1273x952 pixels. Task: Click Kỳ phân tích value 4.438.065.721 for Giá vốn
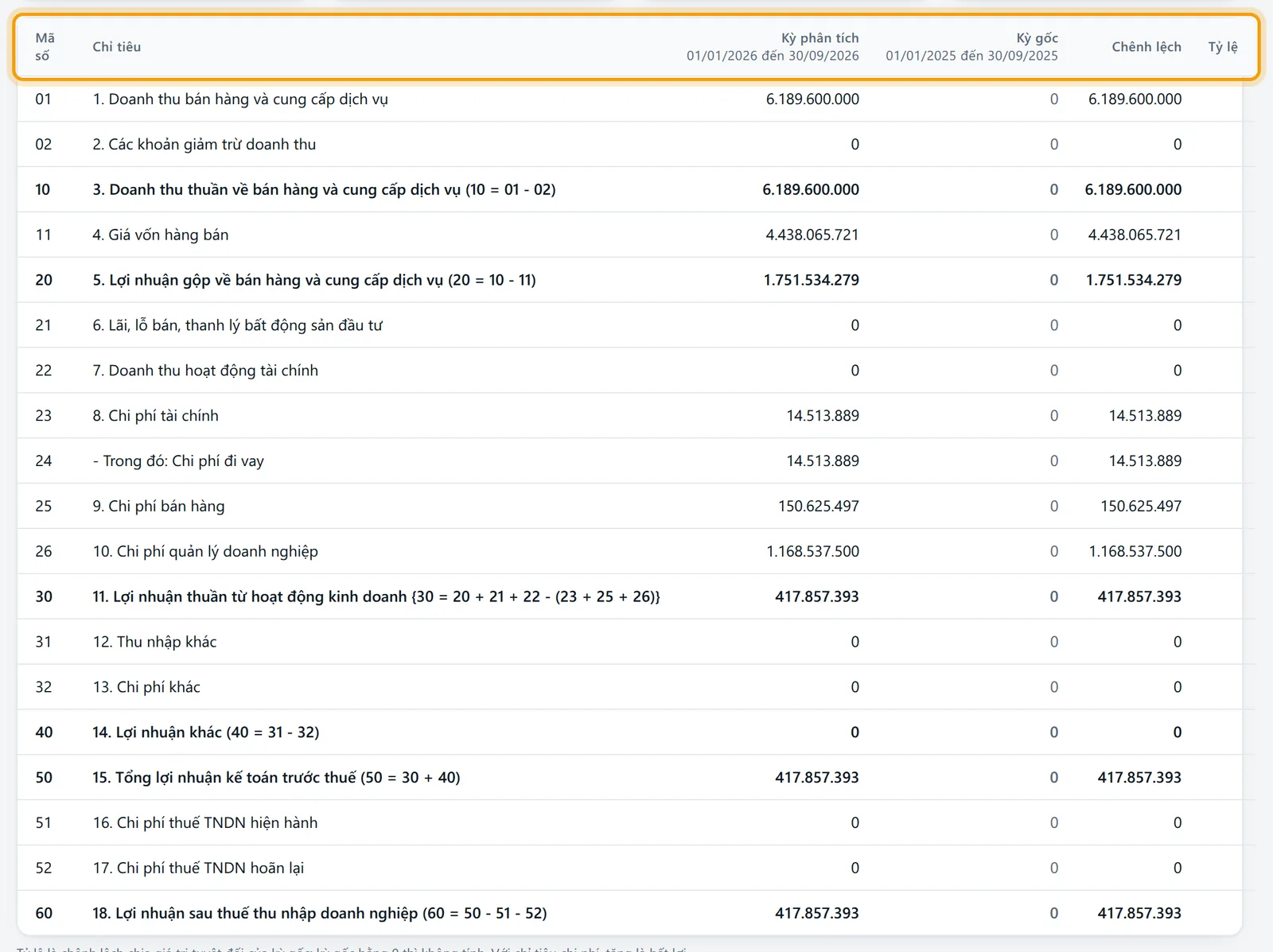coord(812,235)
